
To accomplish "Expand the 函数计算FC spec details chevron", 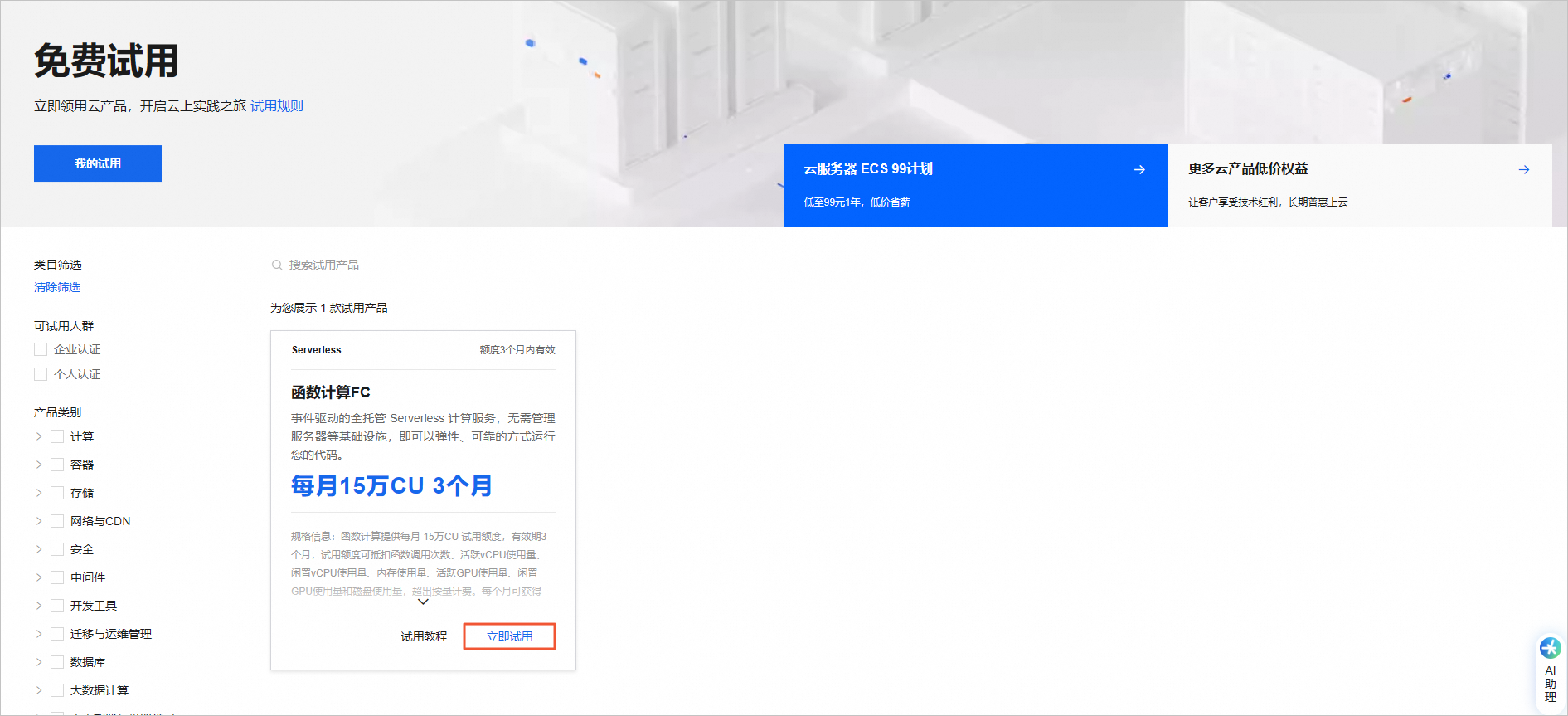I will coord(423,602).
